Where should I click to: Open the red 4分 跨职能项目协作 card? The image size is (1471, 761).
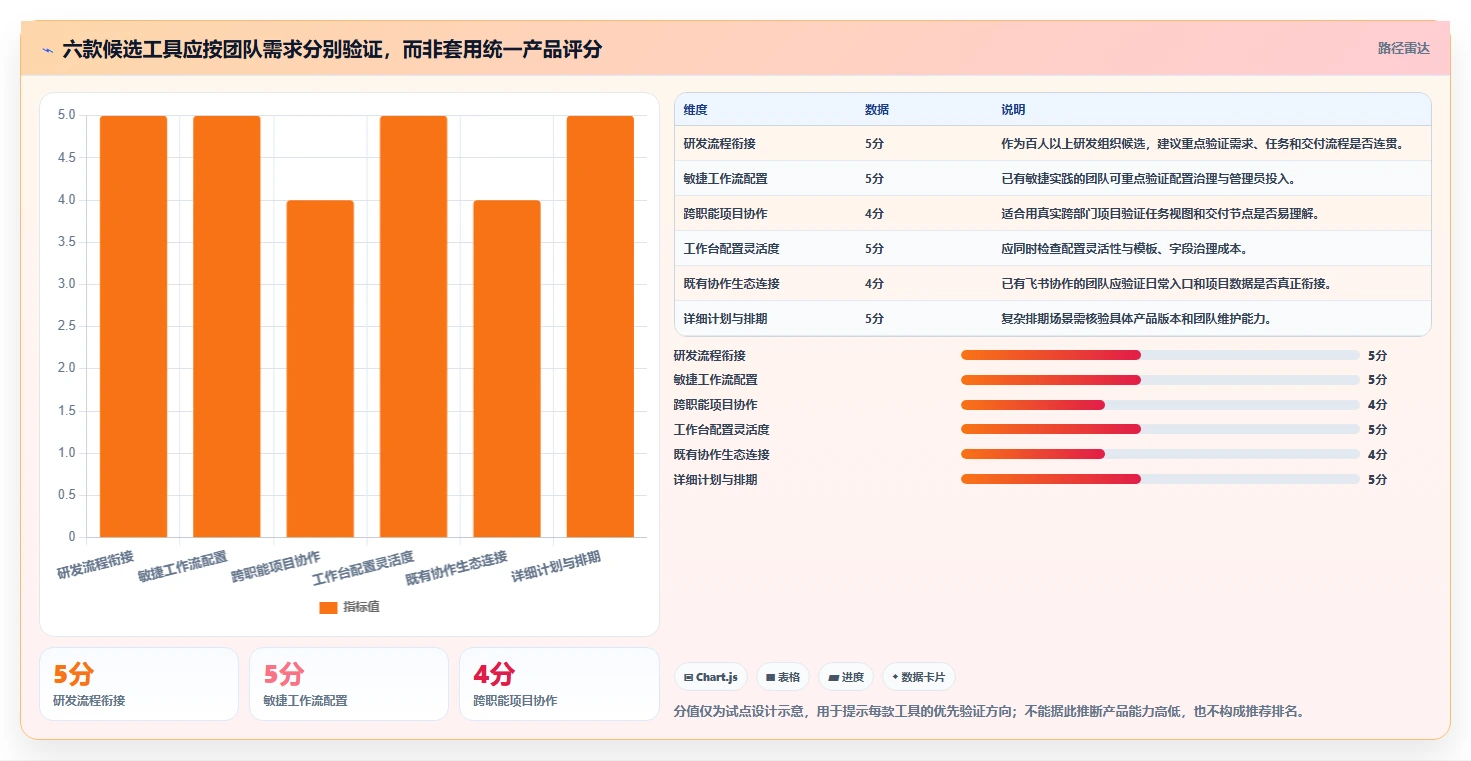point(559,684)
